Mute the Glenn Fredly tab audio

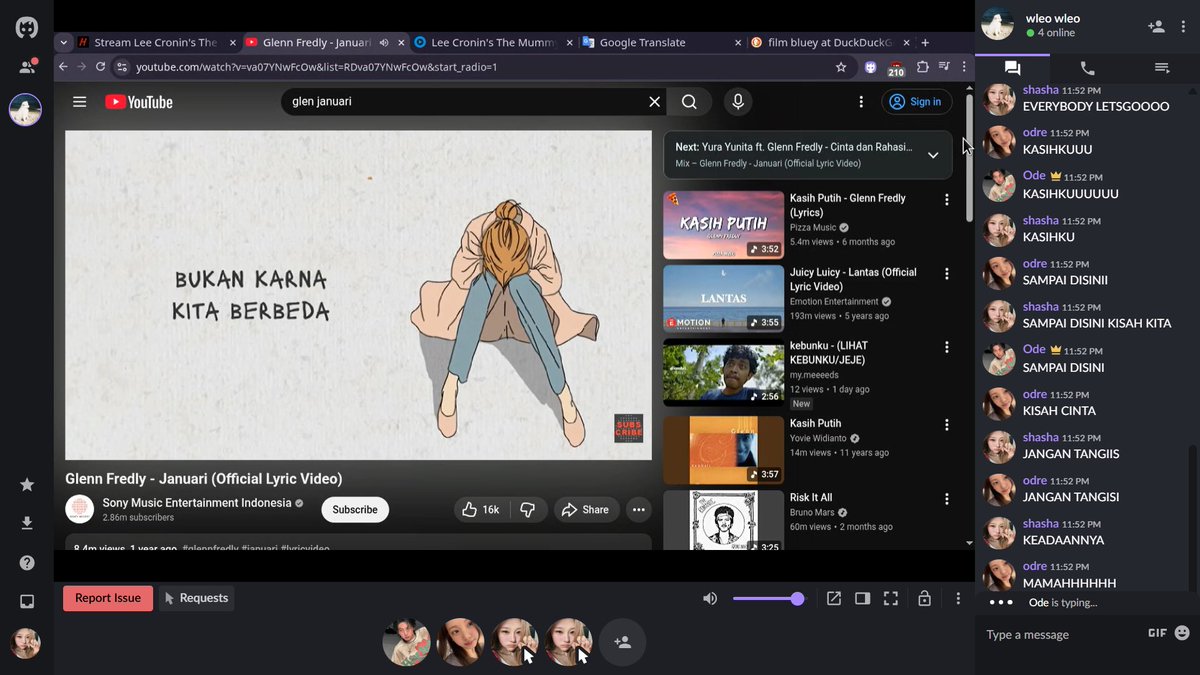click(x=385, y=43)
